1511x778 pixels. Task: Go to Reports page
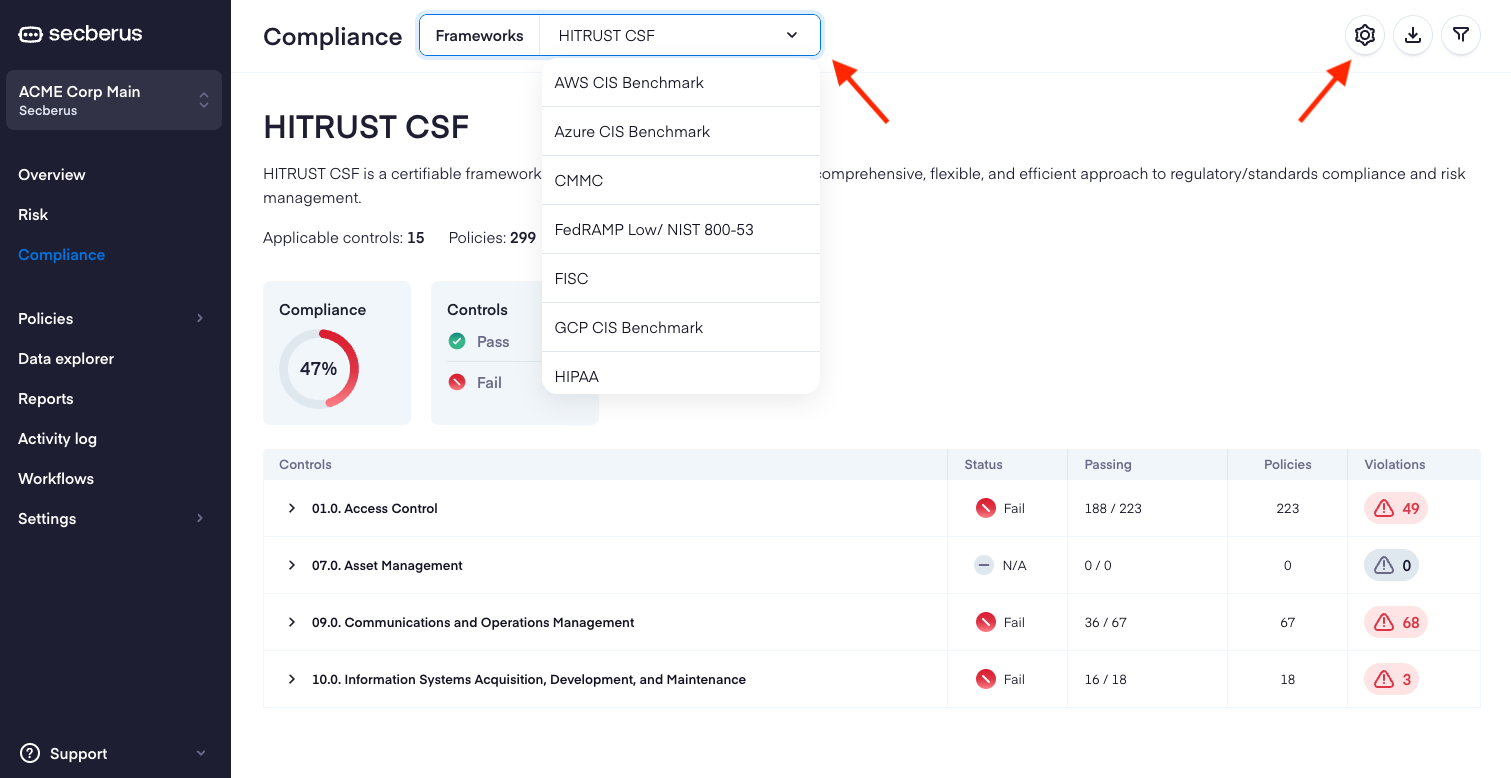coord(46,398)
